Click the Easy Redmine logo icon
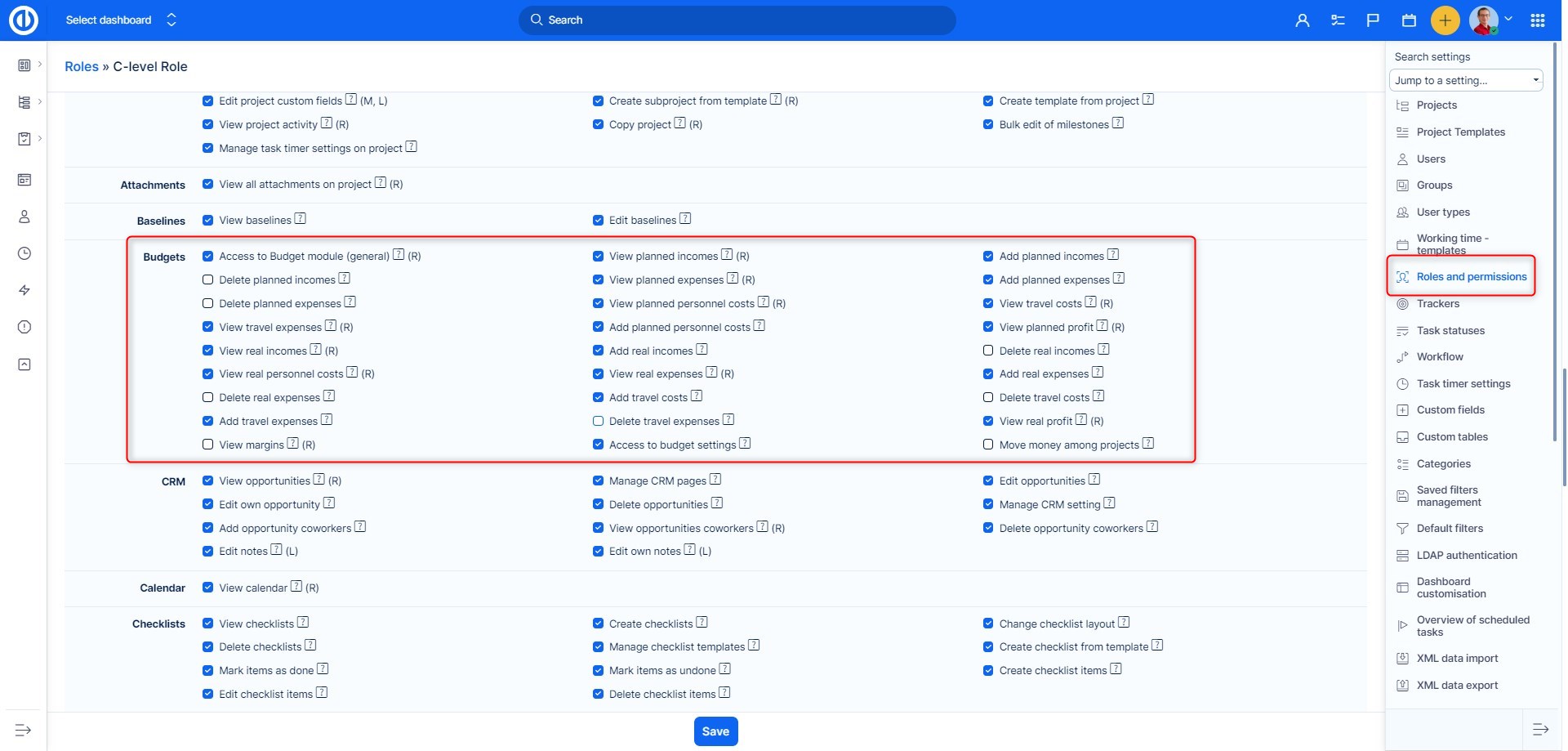This screenshot has width=1568, height=751. (23, 20)
